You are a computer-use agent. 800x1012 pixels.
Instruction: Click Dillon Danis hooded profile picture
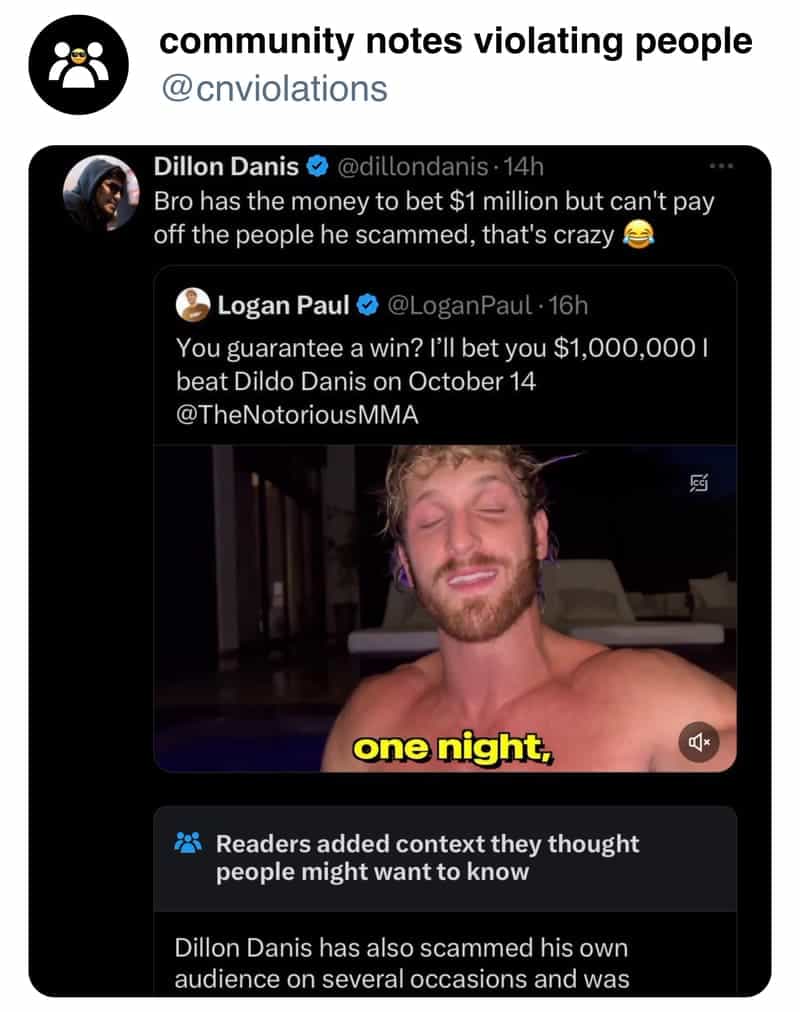point(101,193)
